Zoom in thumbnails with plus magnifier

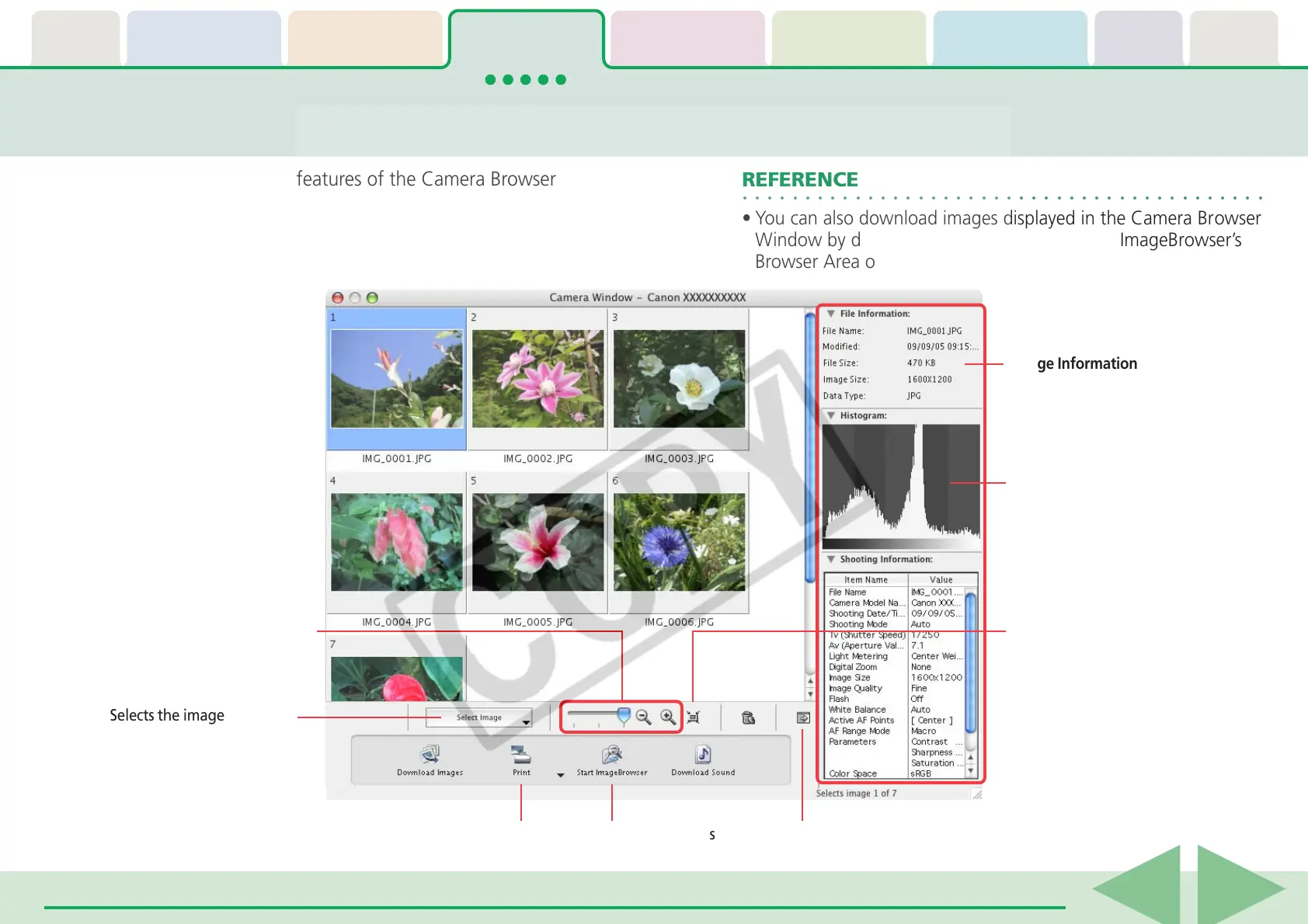click(x=668, y=717)
